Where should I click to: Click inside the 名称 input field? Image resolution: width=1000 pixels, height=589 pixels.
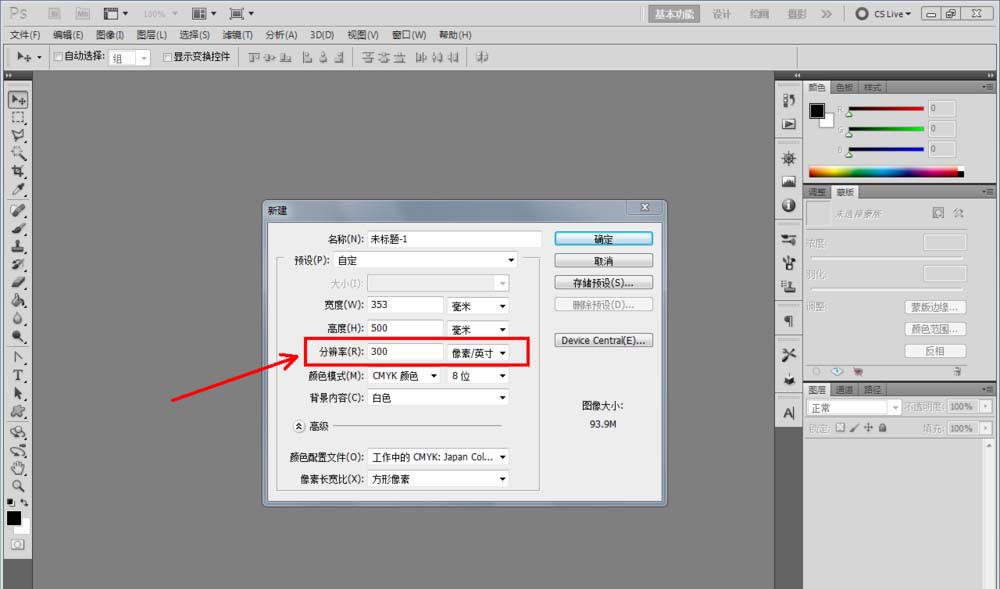click(455, 238)
